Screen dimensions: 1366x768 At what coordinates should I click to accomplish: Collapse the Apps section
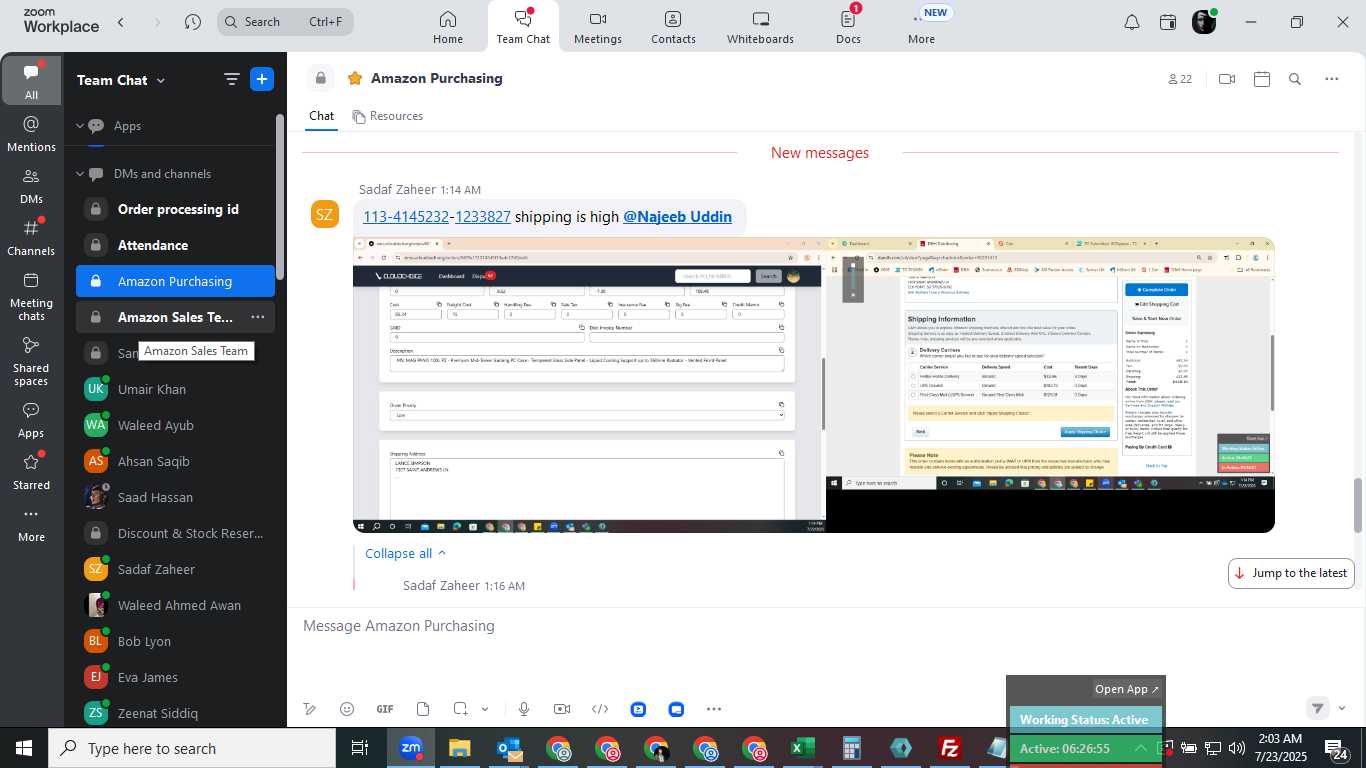80,126
